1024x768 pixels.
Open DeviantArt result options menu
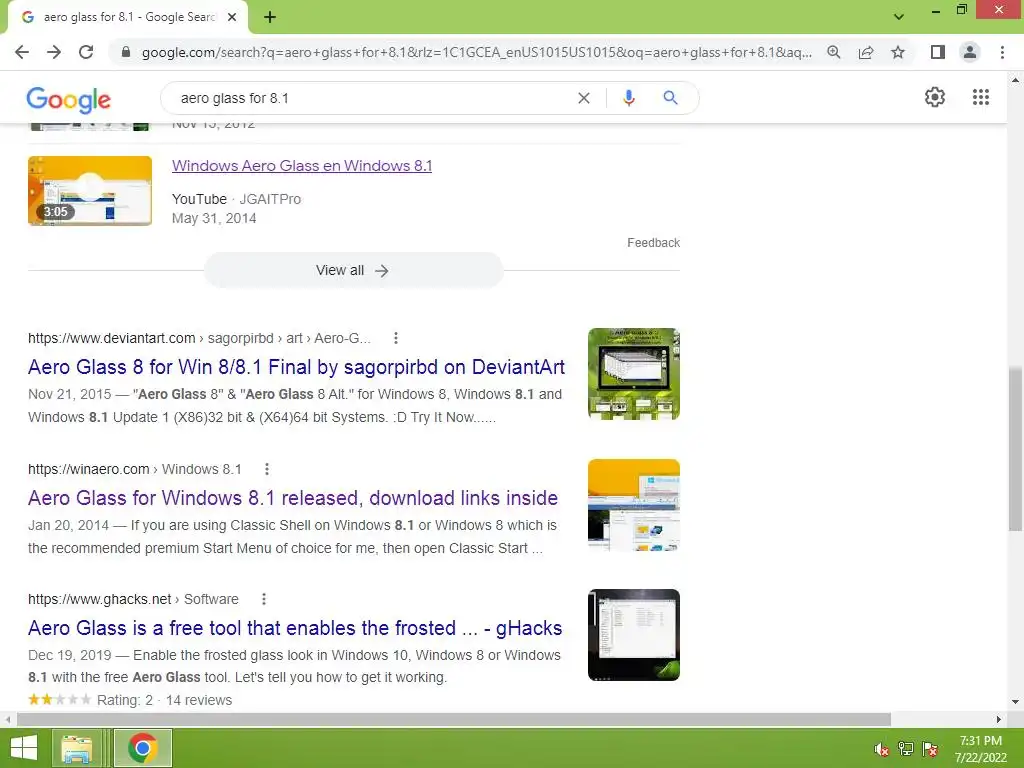click(396, 338)
